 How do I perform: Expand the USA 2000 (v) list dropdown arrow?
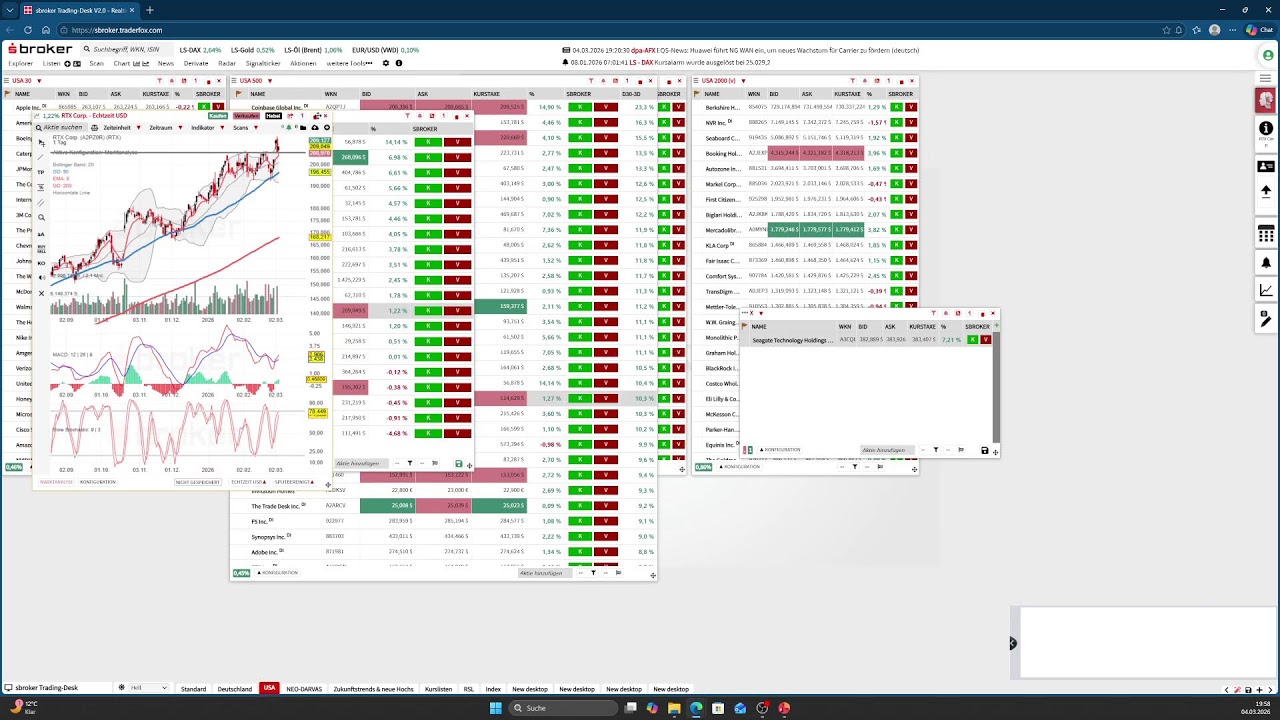[x=742, y=80]
